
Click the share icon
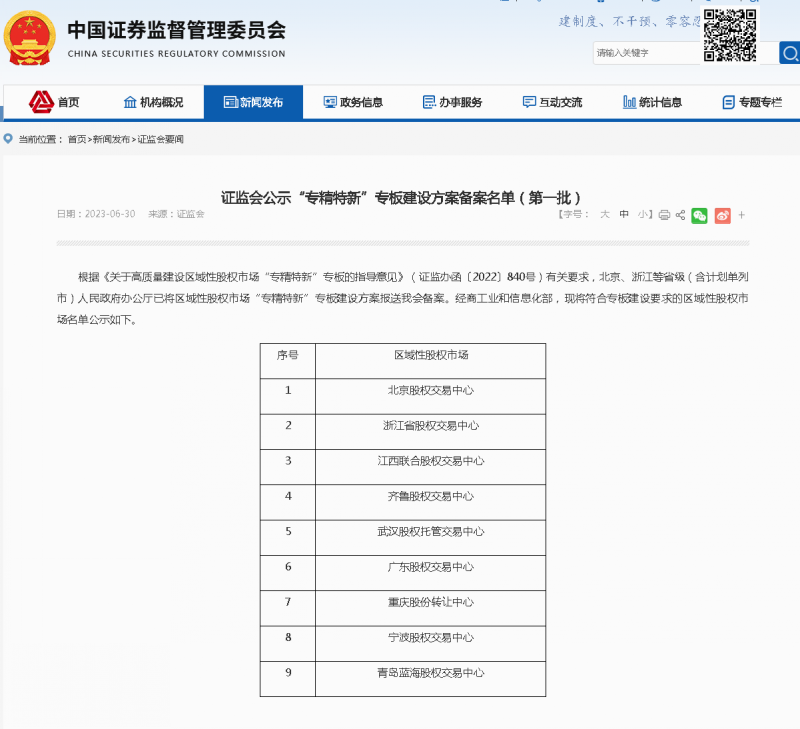680,215
